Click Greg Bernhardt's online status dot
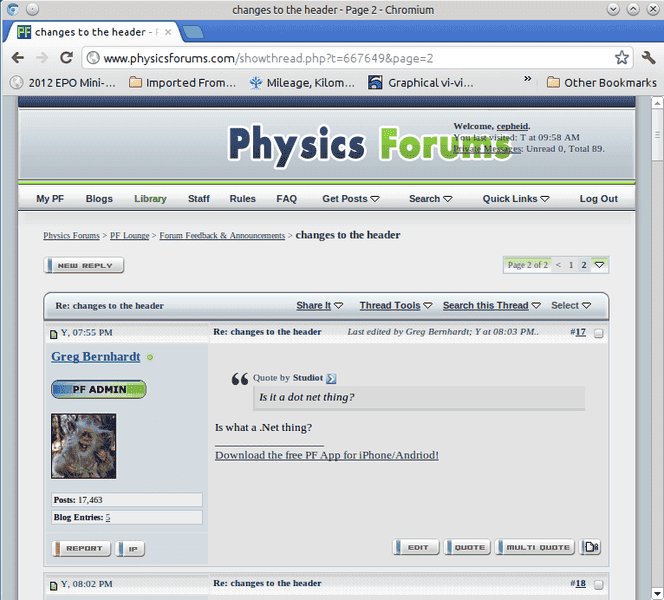Image resolution: width=664 pixels, height=600 pixels. [149, 357]
